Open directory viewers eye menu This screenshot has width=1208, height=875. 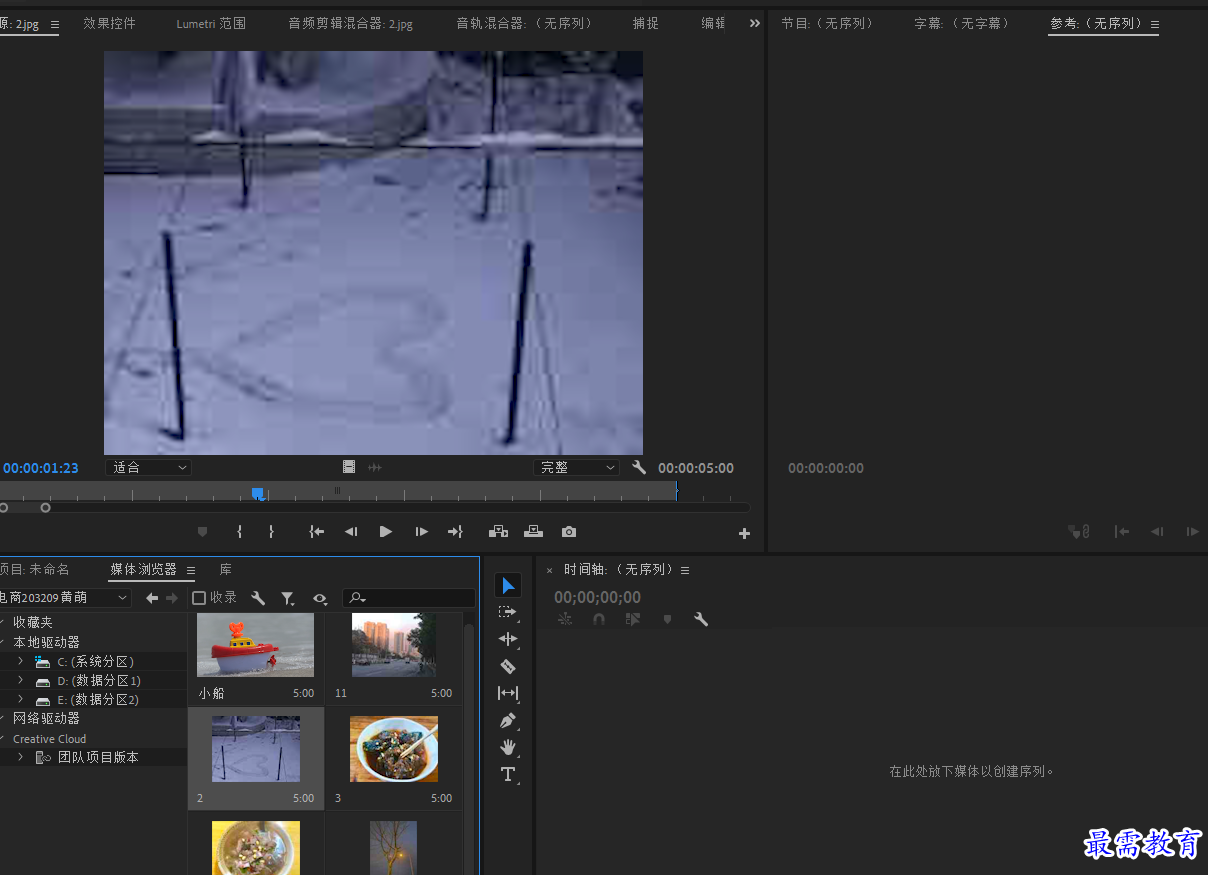click(320, 598)
